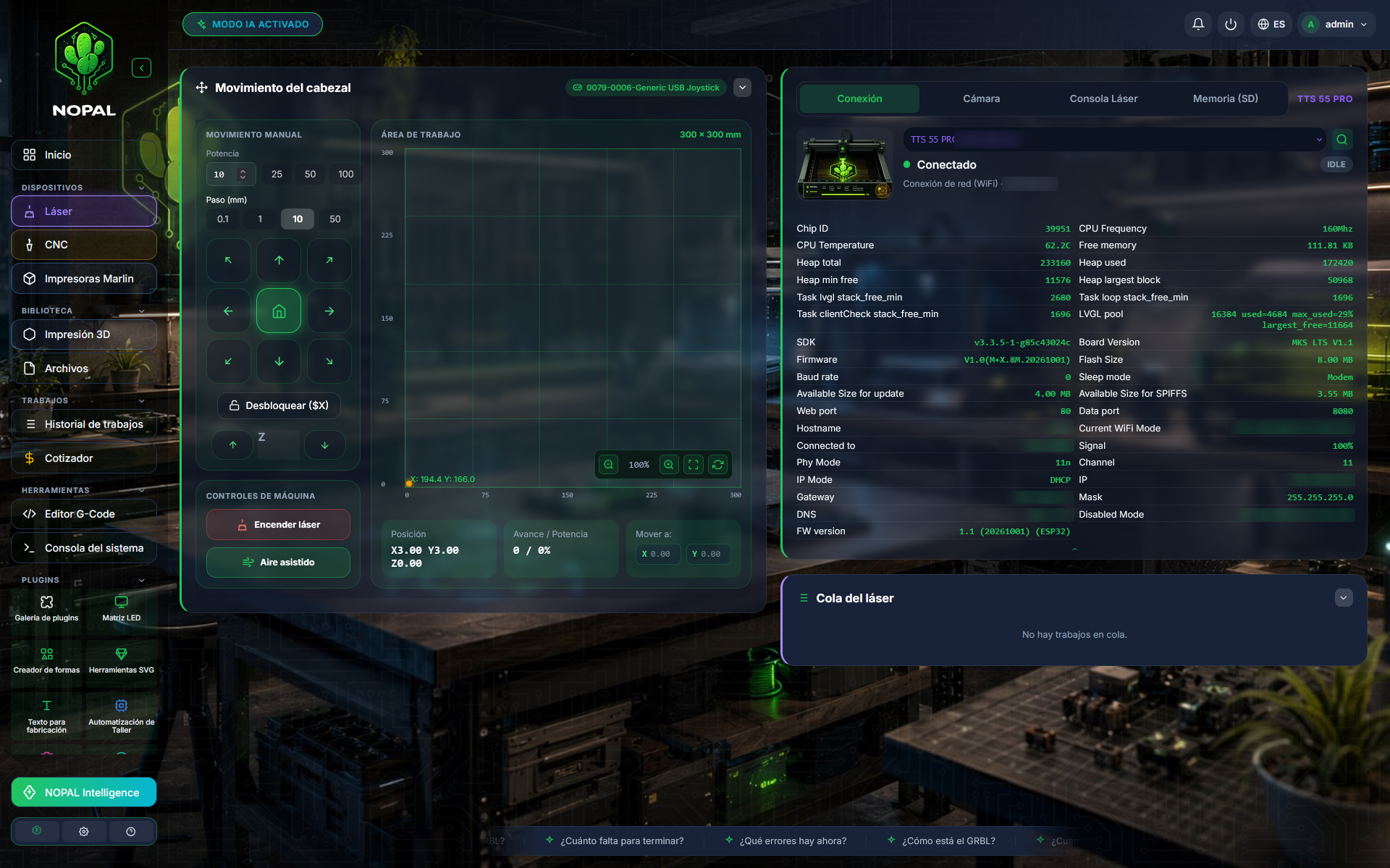The width and height of the screenshot is (1390, 868).
Task: Set step size to 0.1 mm
Action: click(x=223, y=219)
